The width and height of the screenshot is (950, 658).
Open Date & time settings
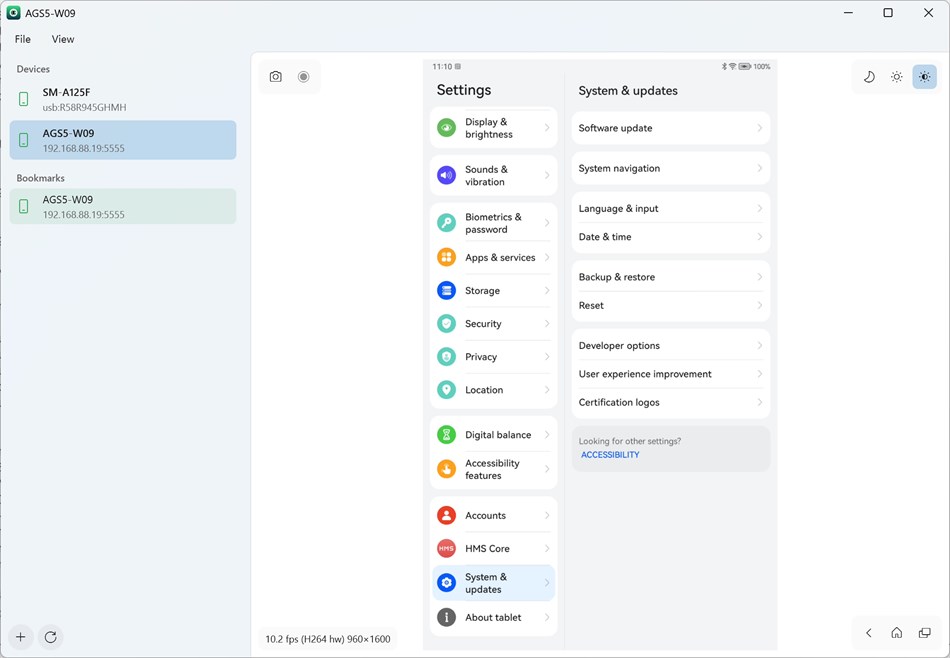point(671,237)
